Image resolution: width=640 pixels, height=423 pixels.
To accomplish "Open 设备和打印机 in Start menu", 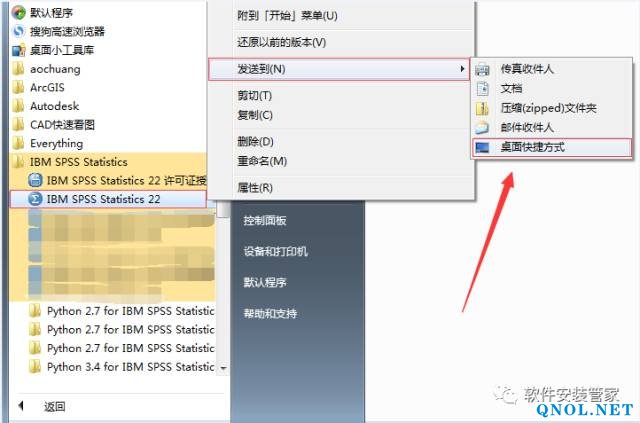I will click(276, 251).
